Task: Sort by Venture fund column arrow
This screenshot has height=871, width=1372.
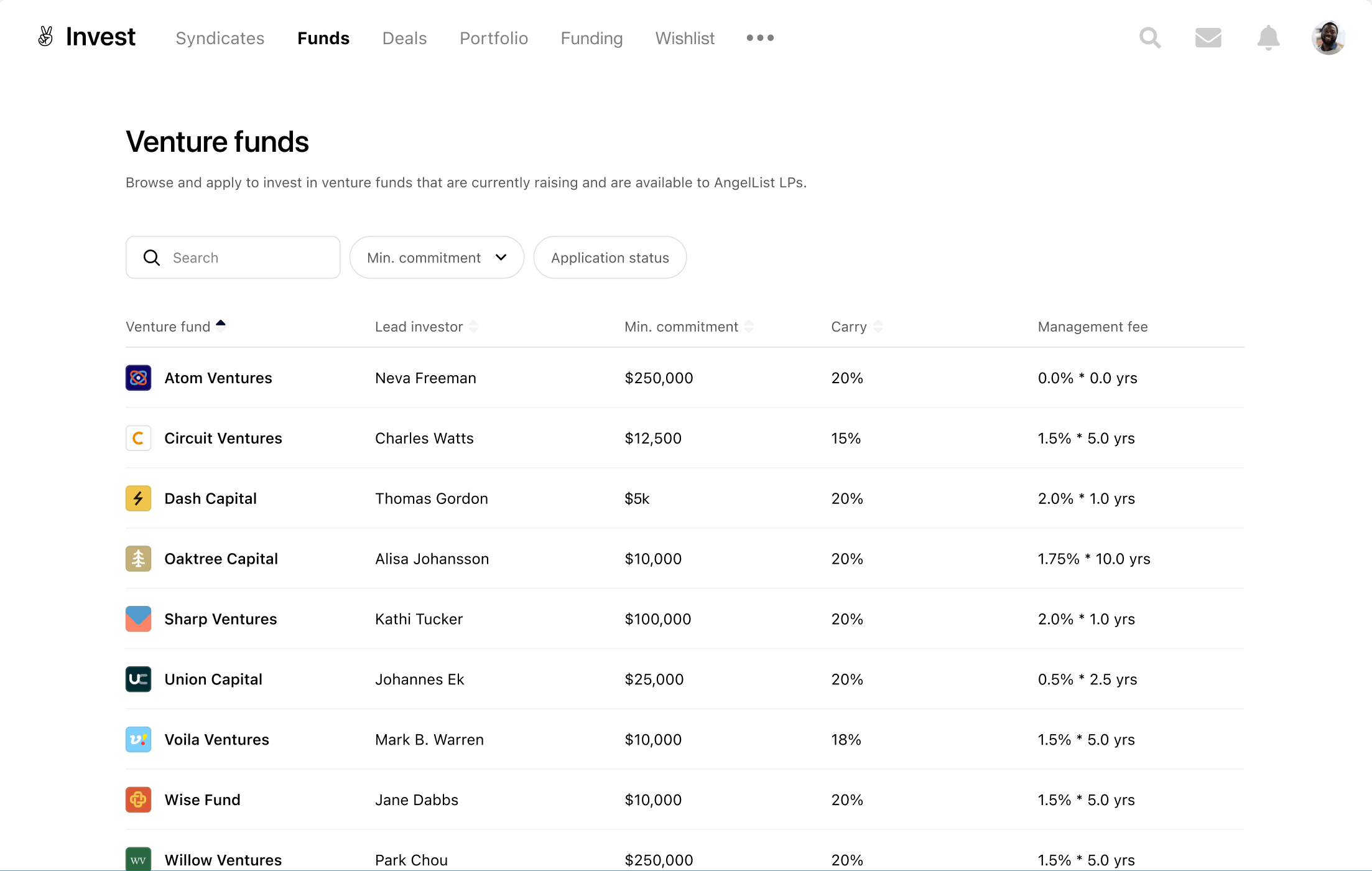Action: [221, 325]
